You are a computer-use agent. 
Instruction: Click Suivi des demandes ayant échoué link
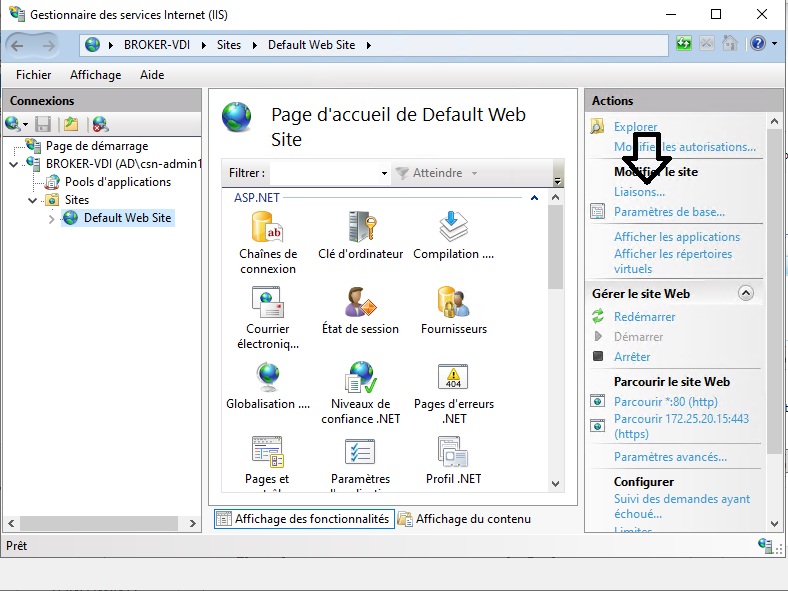681,506
